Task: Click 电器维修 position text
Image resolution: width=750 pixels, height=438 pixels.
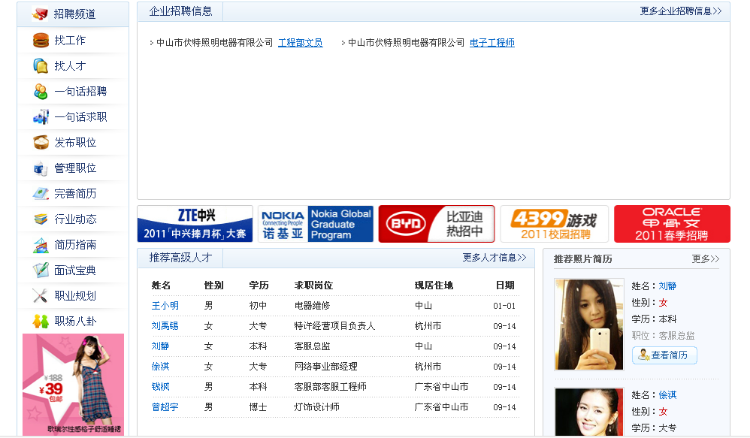Action: tap(312, 306)
